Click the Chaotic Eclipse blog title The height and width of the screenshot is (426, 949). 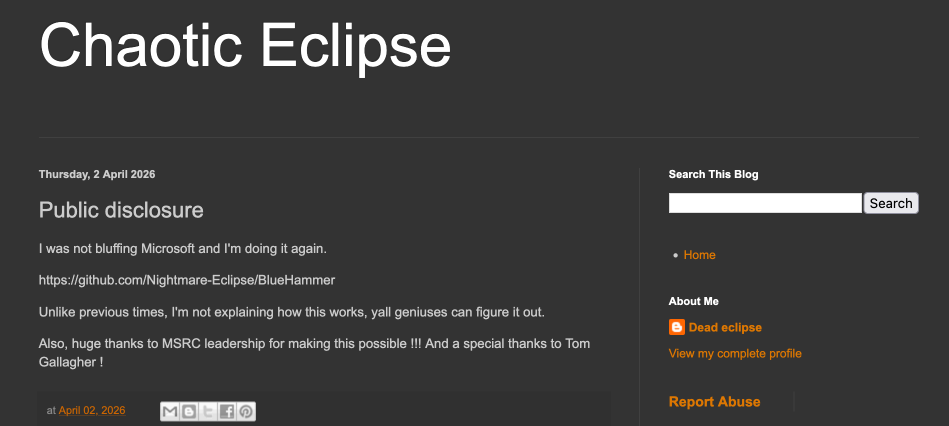point(245,45)
